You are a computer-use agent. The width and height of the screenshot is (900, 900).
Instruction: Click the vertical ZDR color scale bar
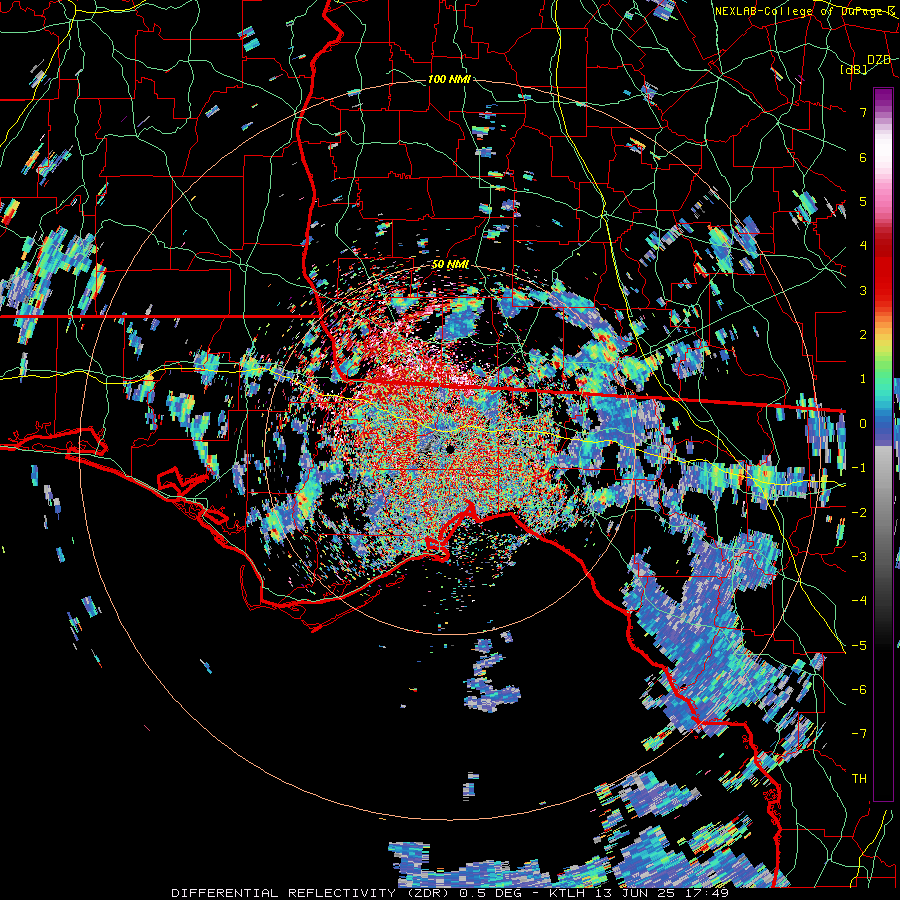click(x=883, y=445)
